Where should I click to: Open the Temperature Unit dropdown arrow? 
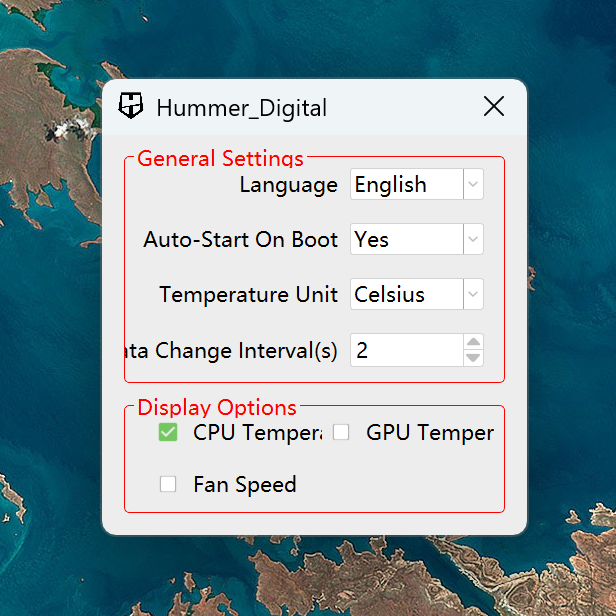473,294
